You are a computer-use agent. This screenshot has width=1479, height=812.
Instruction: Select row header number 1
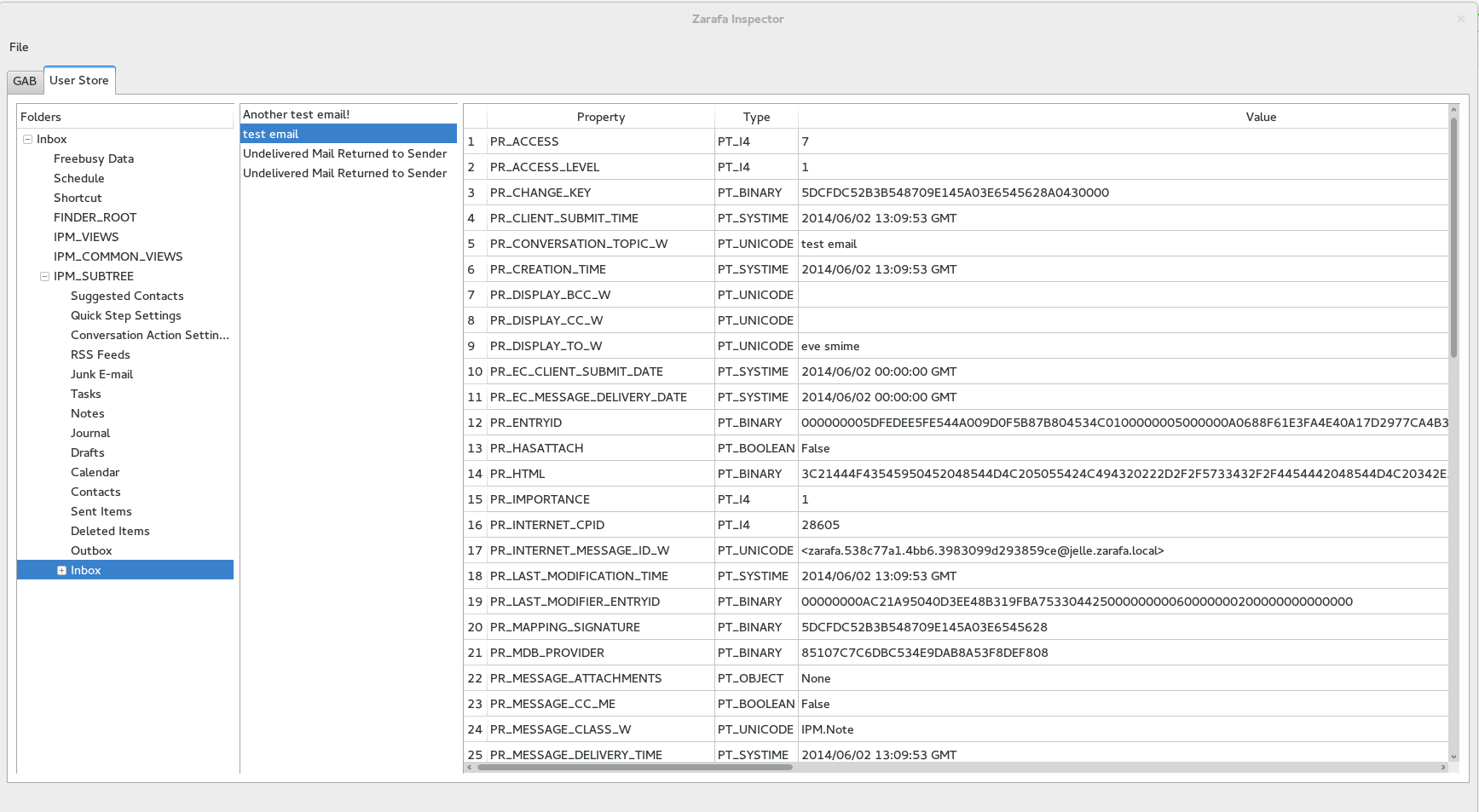coord(475,141)
